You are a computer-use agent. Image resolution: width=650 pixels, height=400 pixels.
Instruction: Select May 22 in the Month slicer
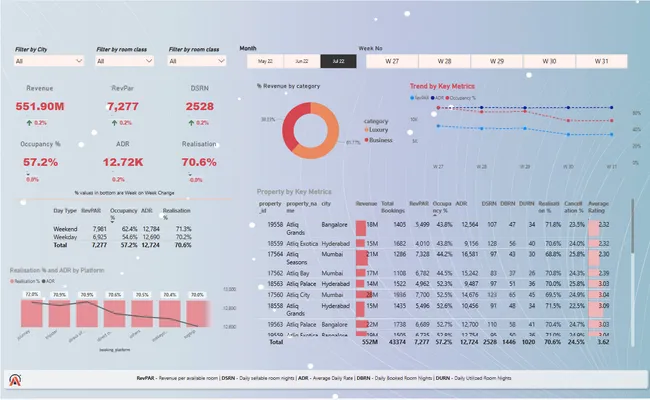click(x=265, y=61)
